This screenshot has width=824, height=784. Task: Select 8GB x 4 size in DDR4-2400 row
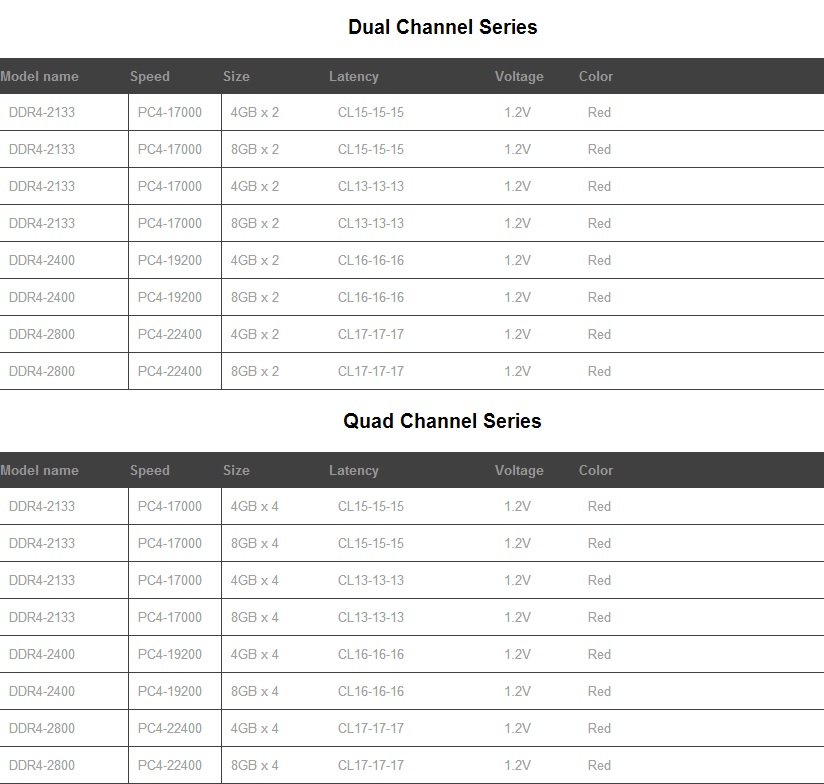click(x=255, y=691)
